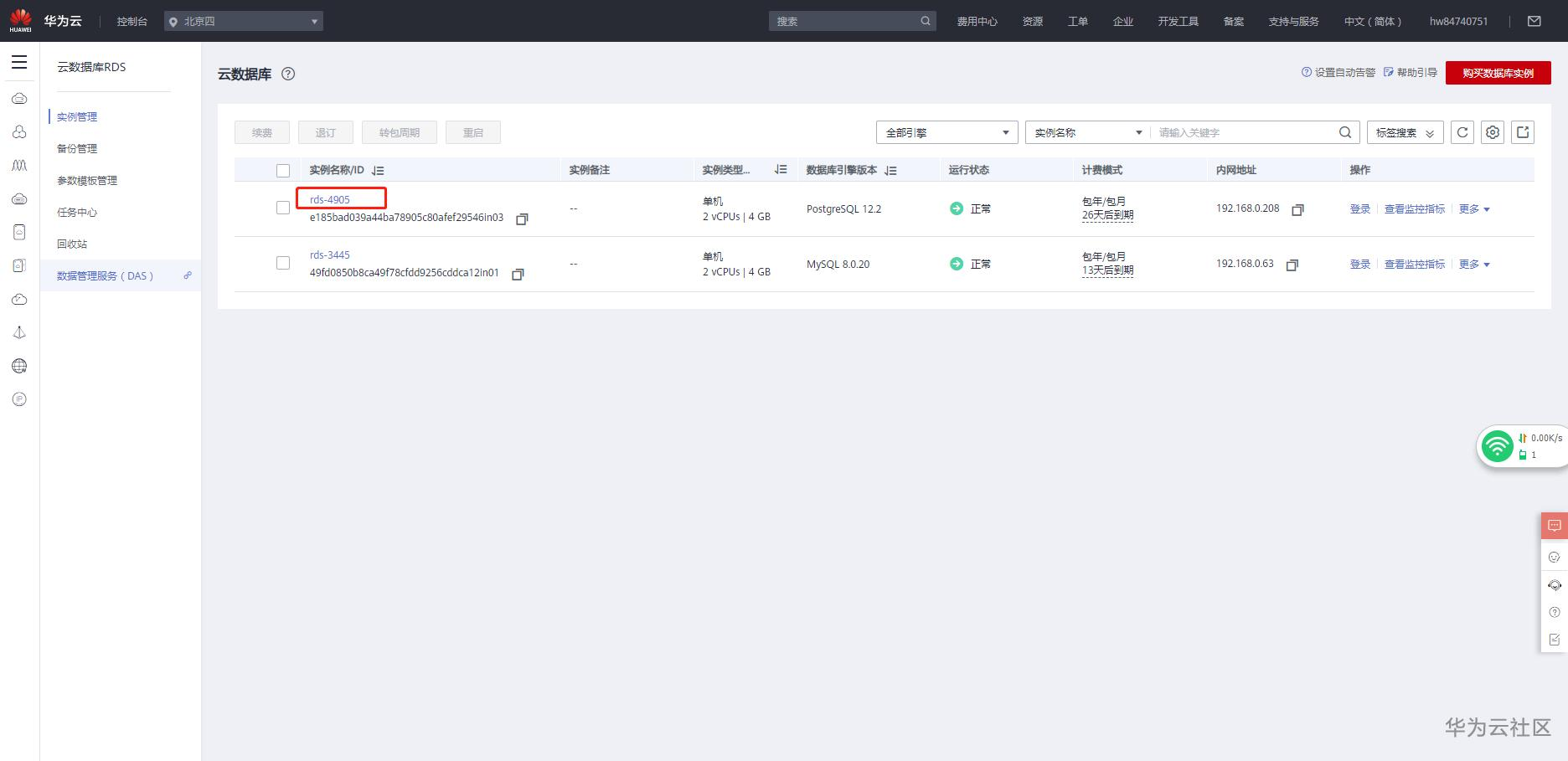Image resolution: width=1568 pixels, height=761 pixels.
Task: Open the 帮助引导 help guide
Action: pyautogui.click(x=1411, y=73)
